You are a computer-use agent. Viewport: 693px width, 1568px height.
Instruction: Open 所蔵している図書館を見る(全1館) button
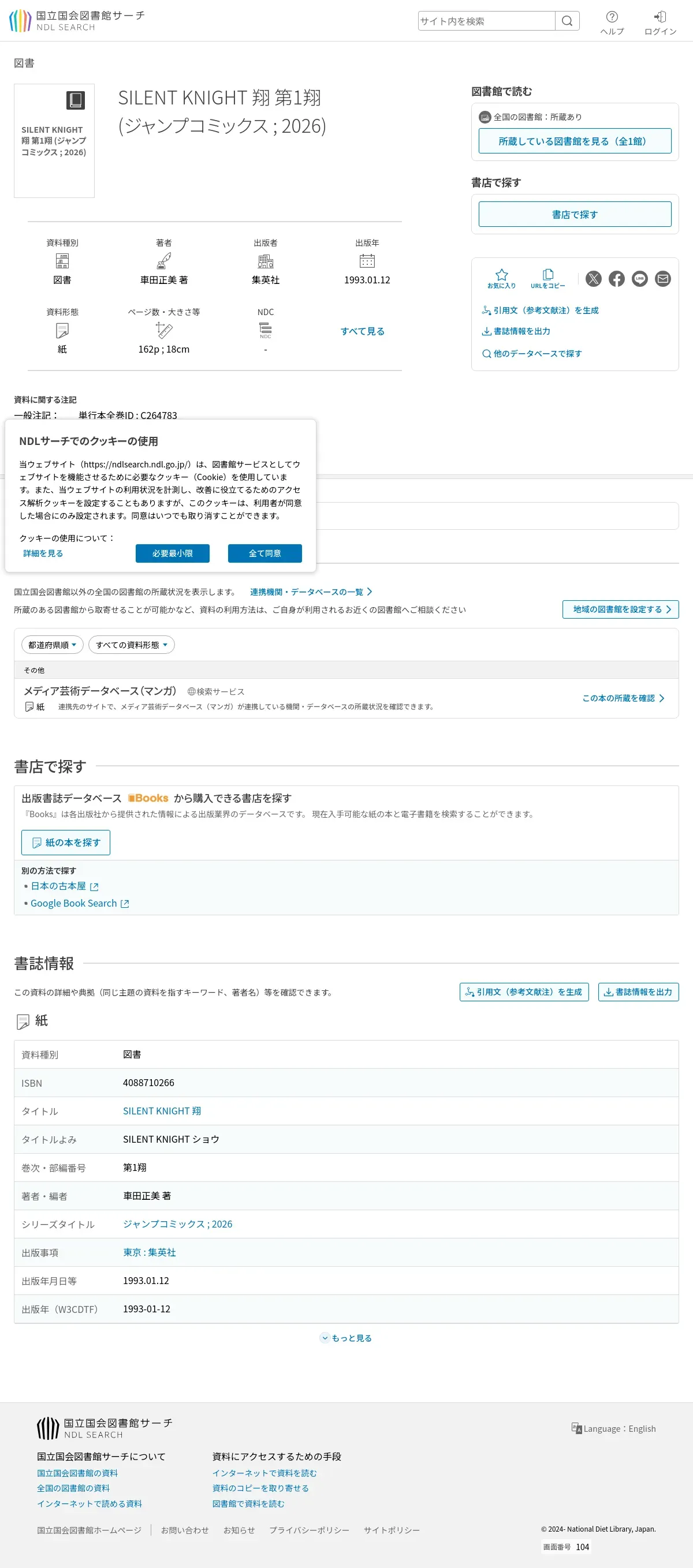point(574,141)
